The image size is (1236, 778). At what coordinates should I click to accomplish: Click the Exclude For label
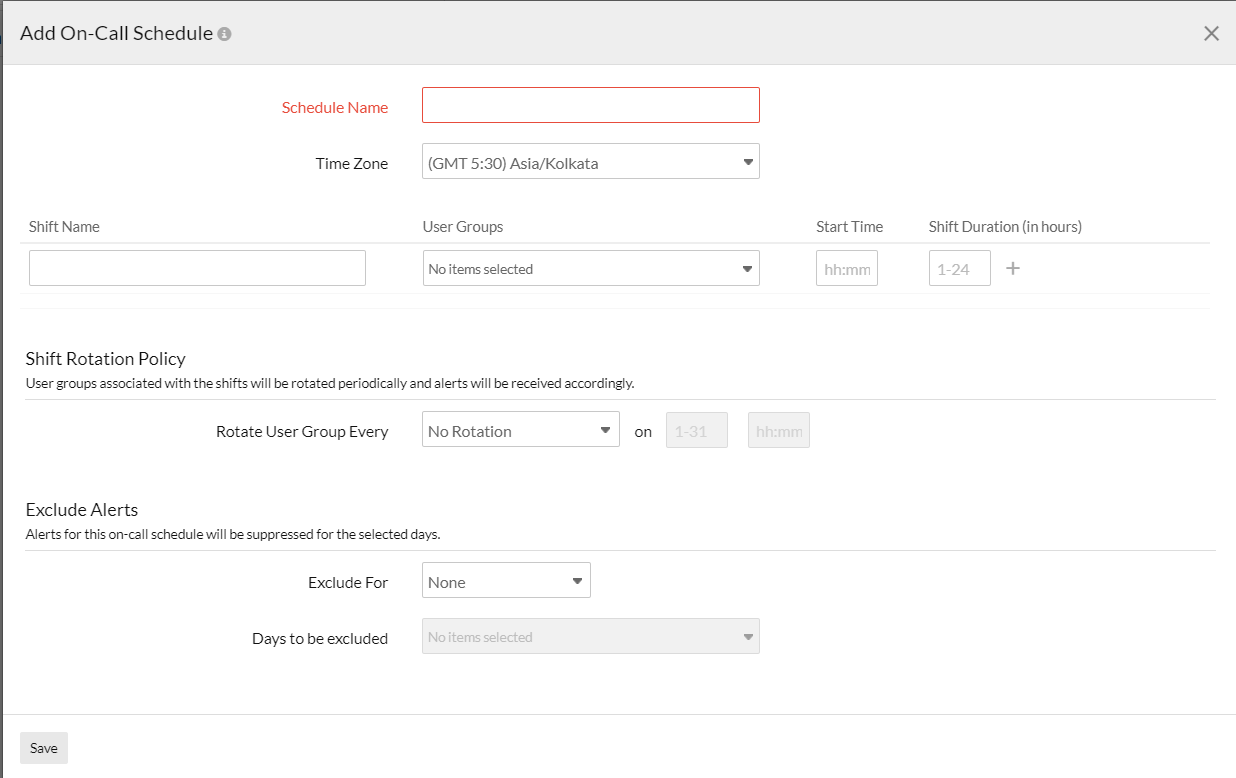coord(347,582)
